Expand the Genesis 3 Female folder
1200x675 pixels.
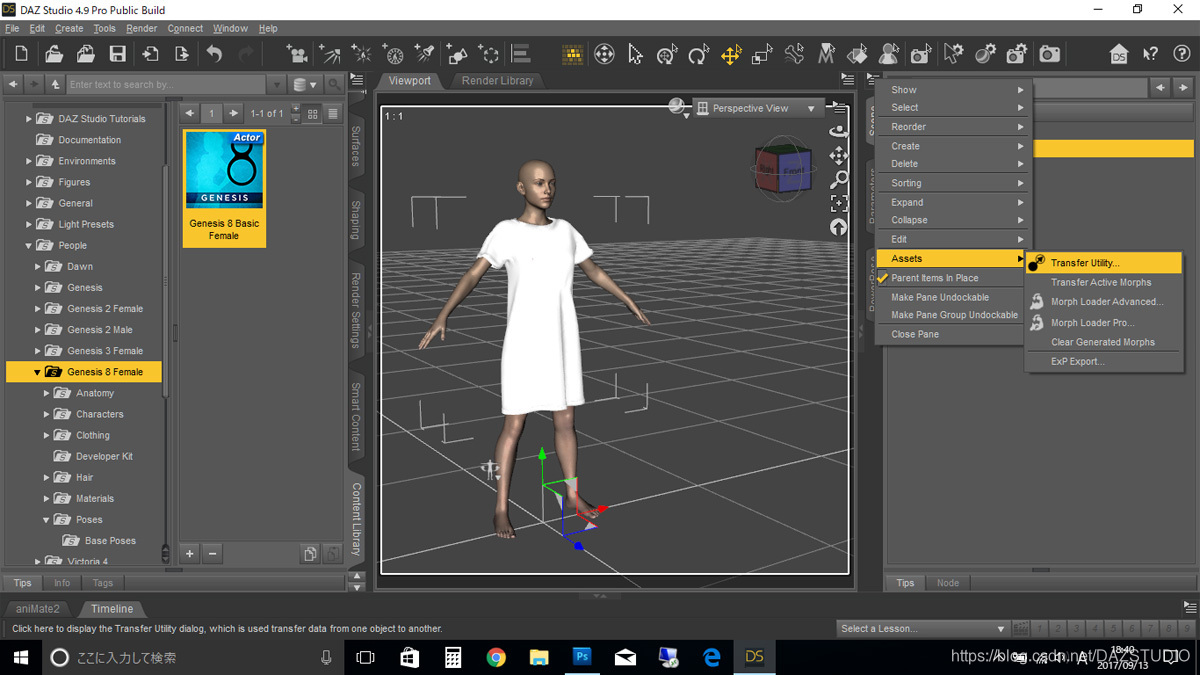[38, 351]
